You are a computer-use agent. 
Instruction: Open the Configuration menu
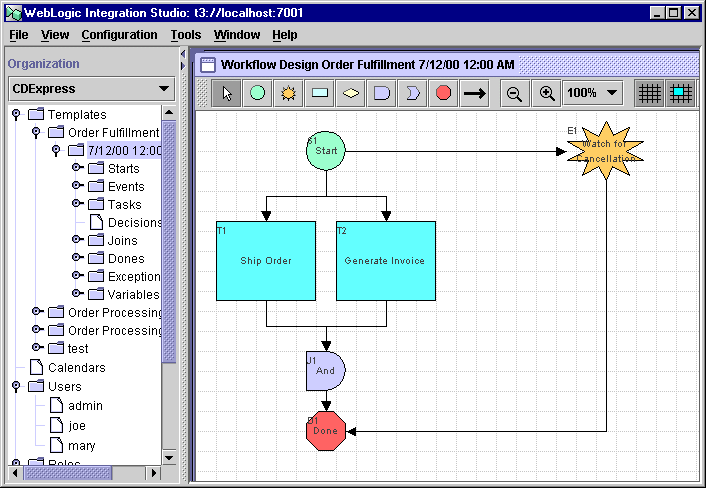coord(119,35)
